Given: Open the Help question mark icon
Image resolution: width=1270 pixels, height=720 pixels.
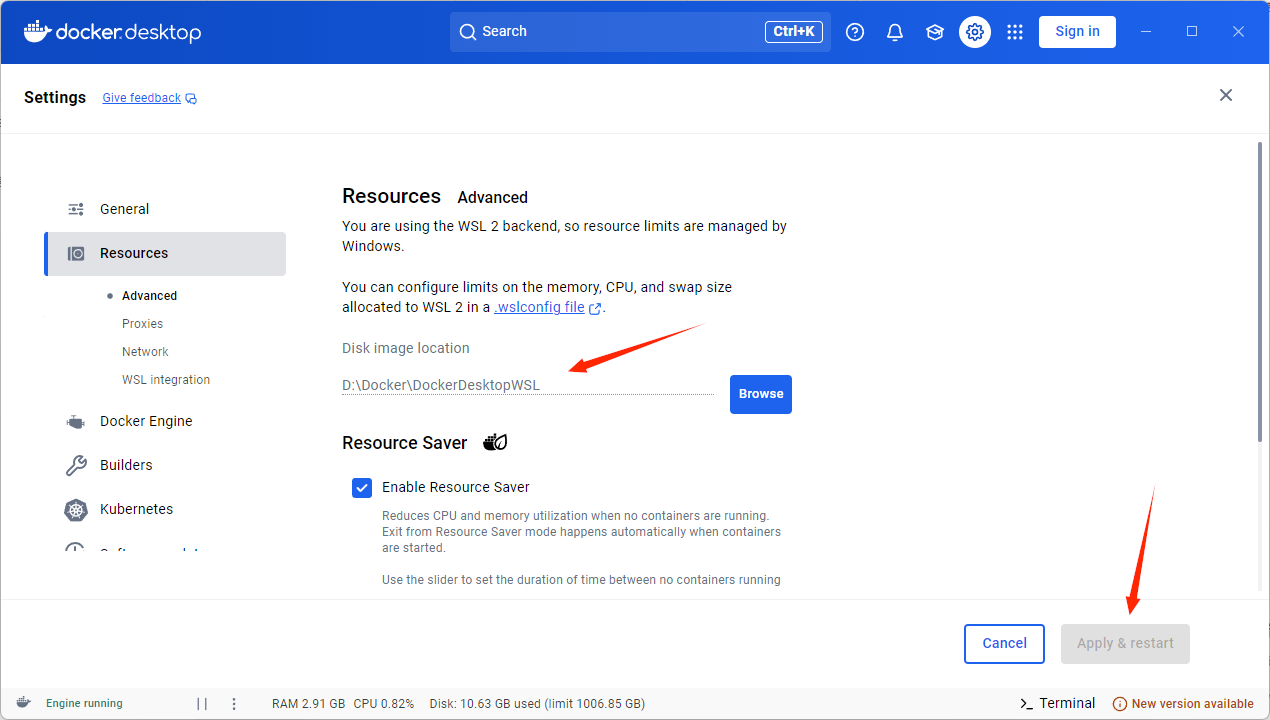Looking at the screenshot, I should pos(855,32).
